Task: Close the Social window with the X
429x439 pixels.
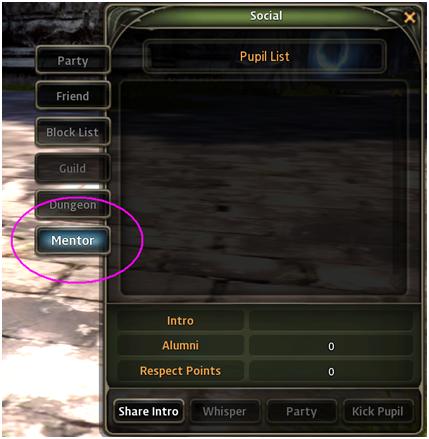Action: pos(409,17)
